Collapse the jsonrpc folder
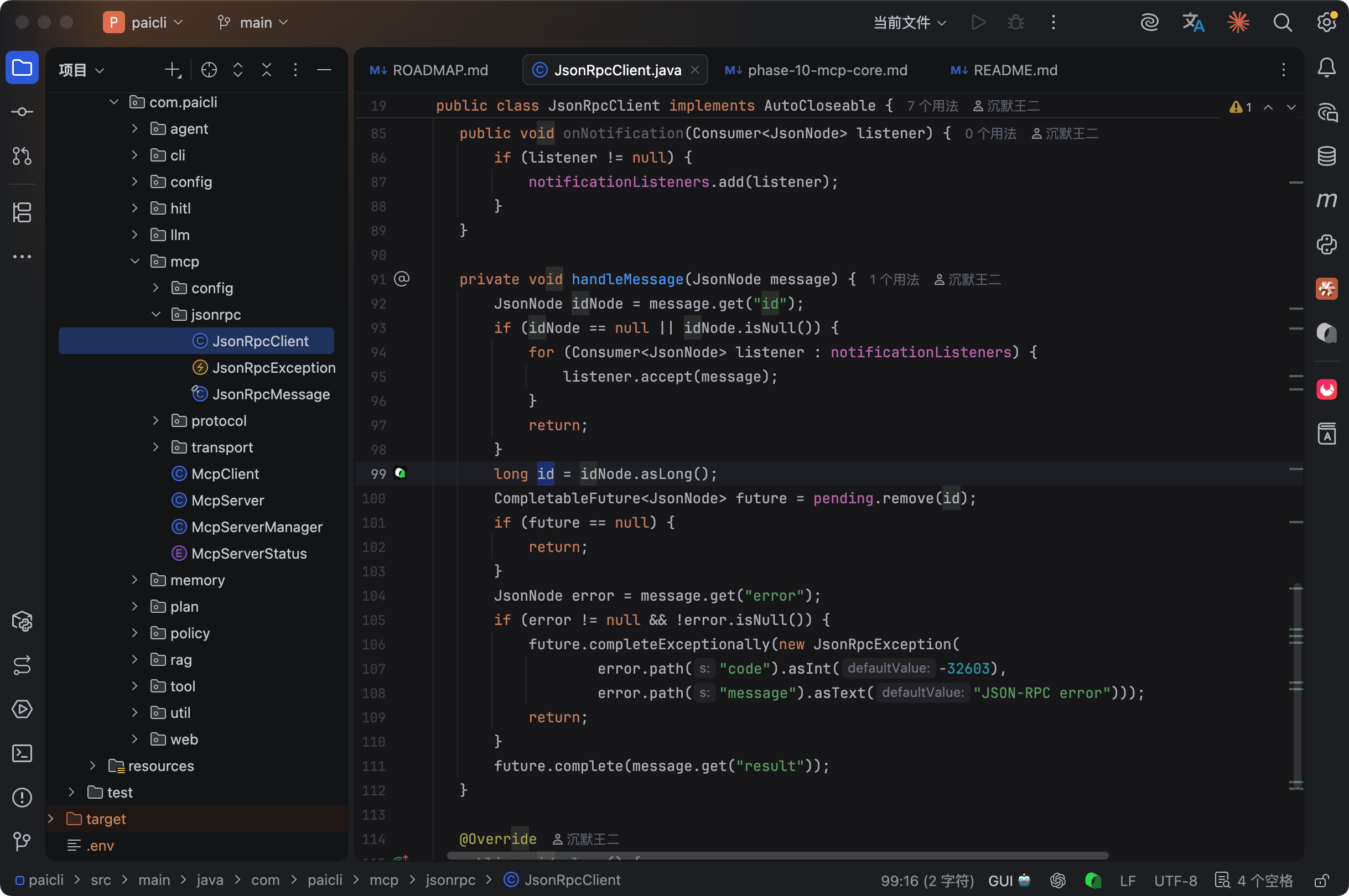1349x896 pixels. click(x=156, y=314)
